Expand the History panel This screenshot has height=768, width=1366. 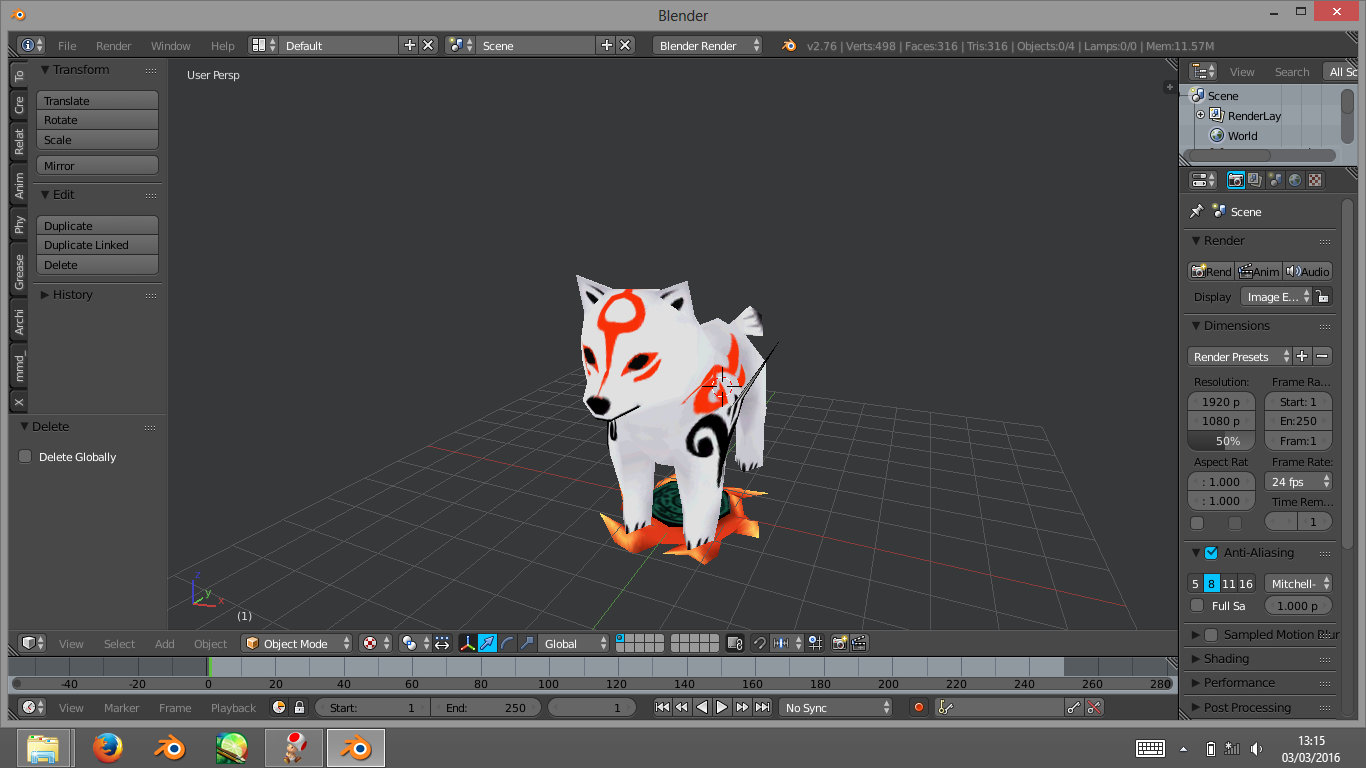[x=45, y=294]
